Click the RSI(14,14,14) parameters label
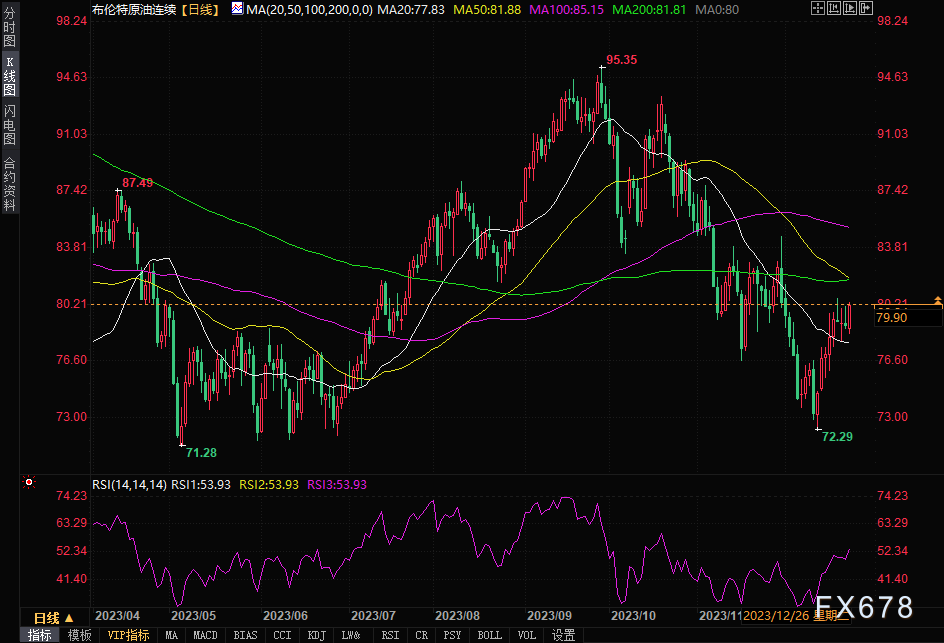The height and width of the screenshot is (643, 944). (129, 485)
